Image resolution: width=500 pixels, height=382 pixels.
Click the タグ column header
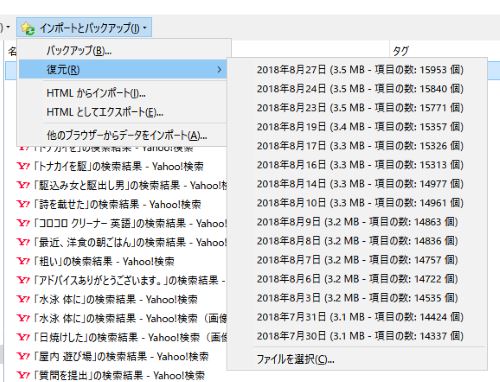400,51
